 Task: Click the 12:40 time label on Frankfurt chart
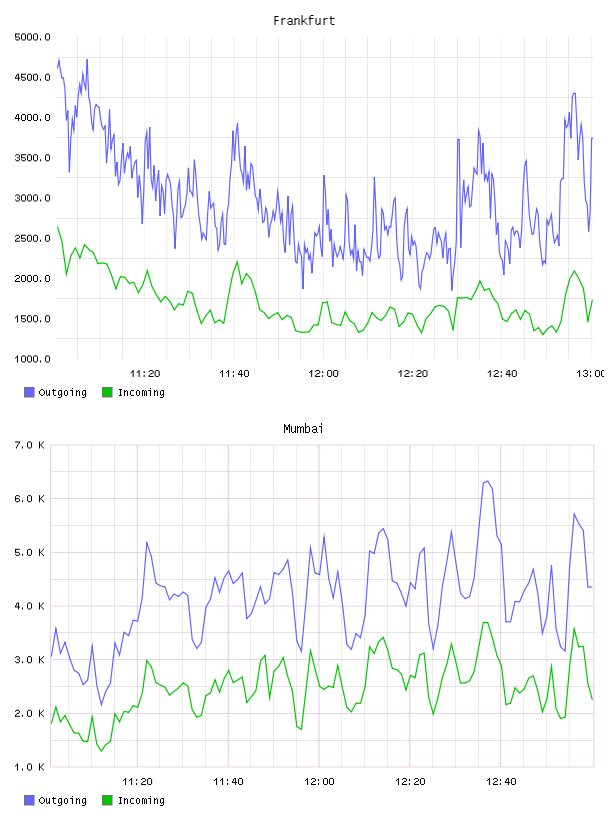(x=502, y=374)
